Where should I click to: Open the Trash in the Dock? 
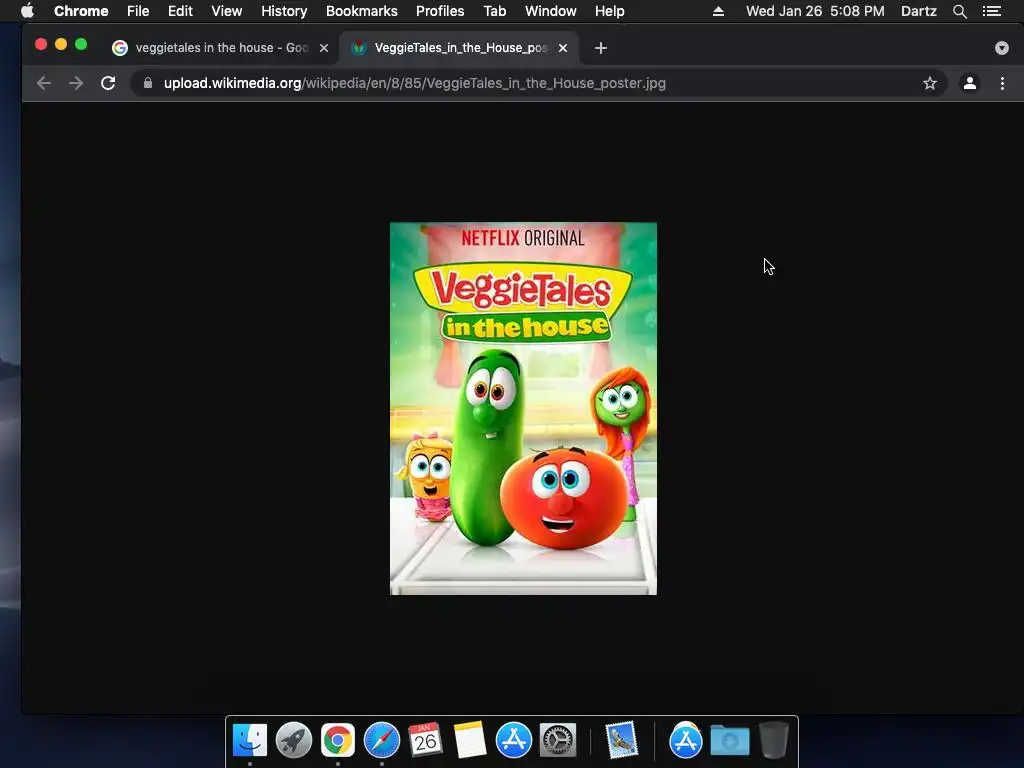tap(773, 741)
